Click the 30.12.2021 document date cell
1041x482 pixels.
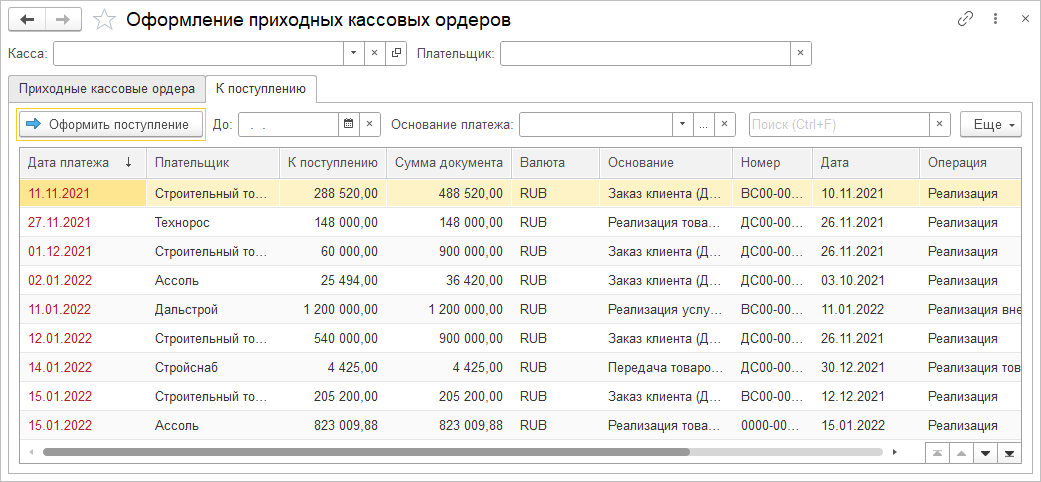point(866,367)
